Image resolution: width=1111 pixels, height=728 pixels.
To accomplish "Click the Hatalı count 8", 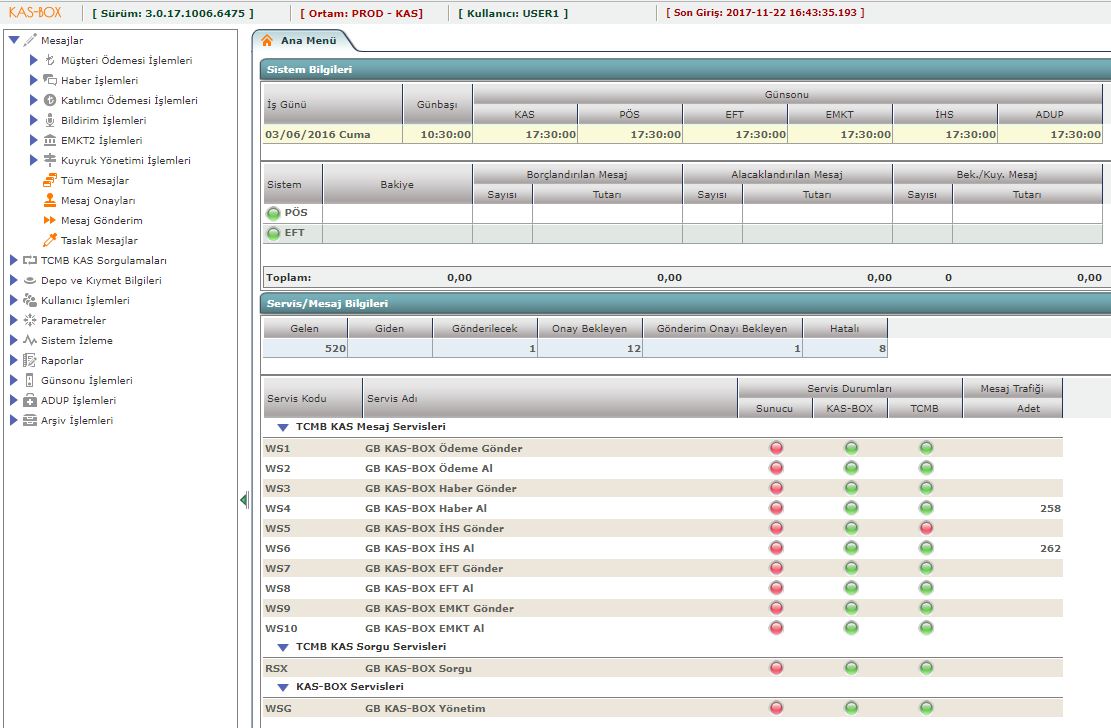I will tap(882, 348).
